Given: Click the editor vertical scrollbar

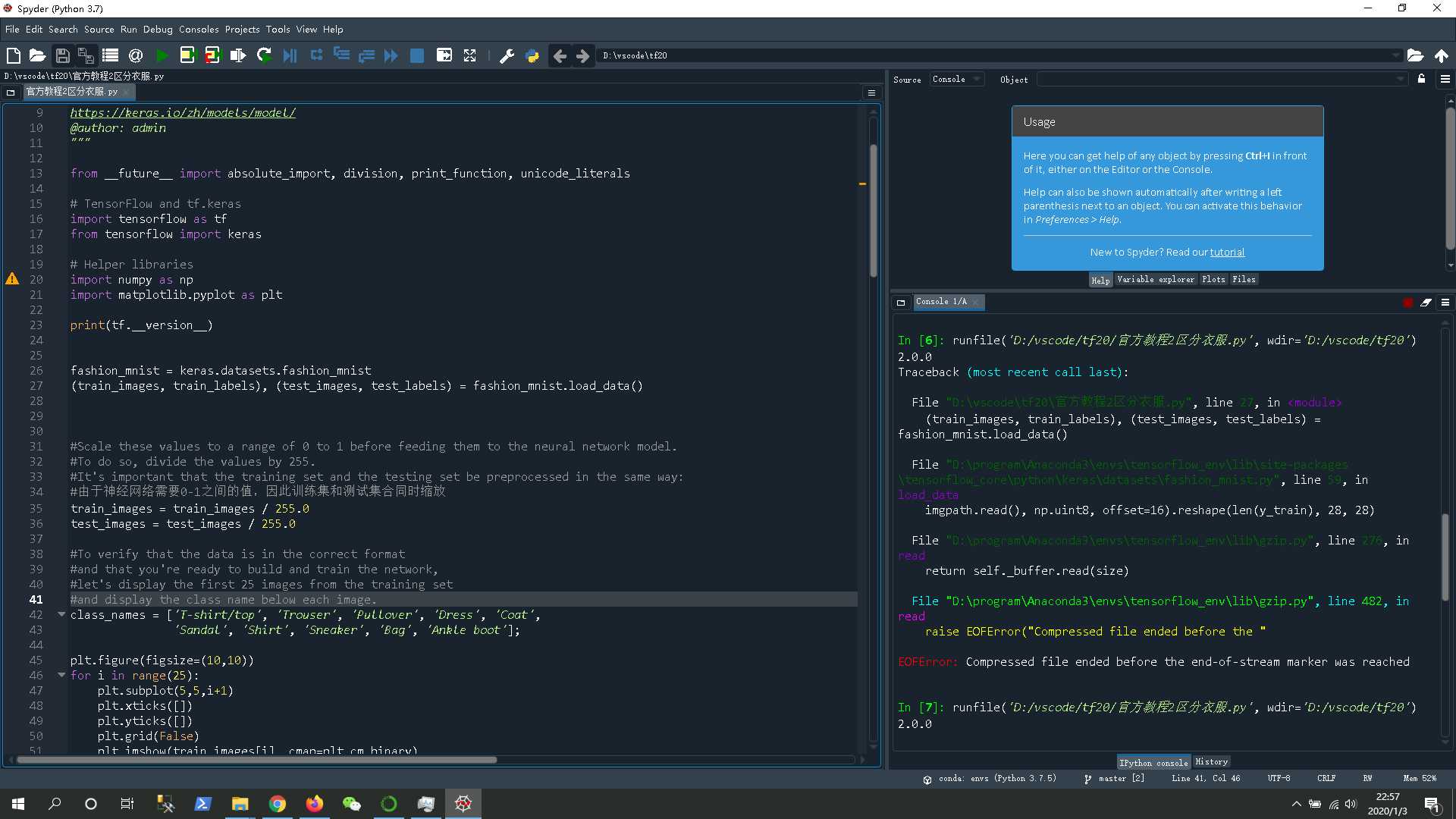Looking at the screenshot, I should point(873,210).
